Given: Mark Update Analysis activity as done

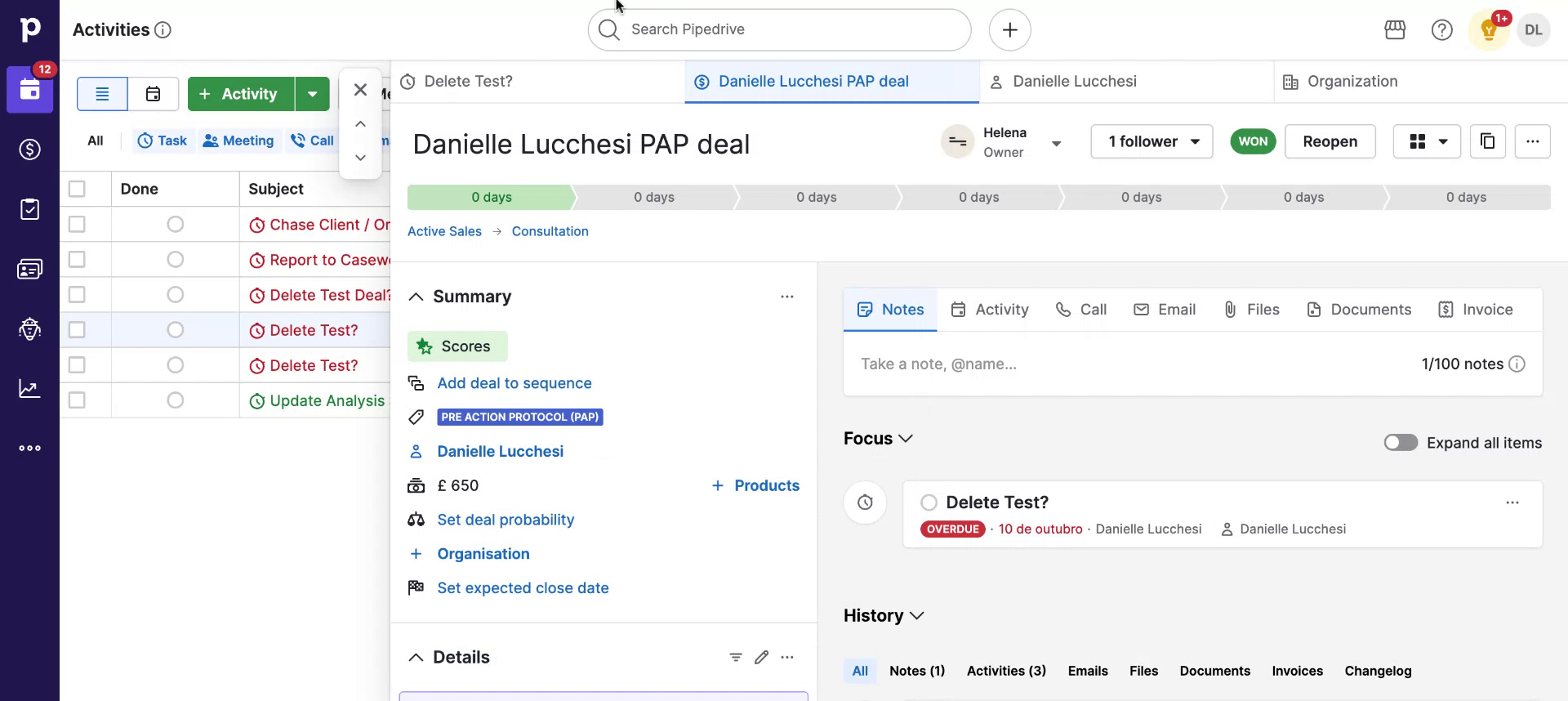Looking at the screenshot, I should (x=175, y=400).
